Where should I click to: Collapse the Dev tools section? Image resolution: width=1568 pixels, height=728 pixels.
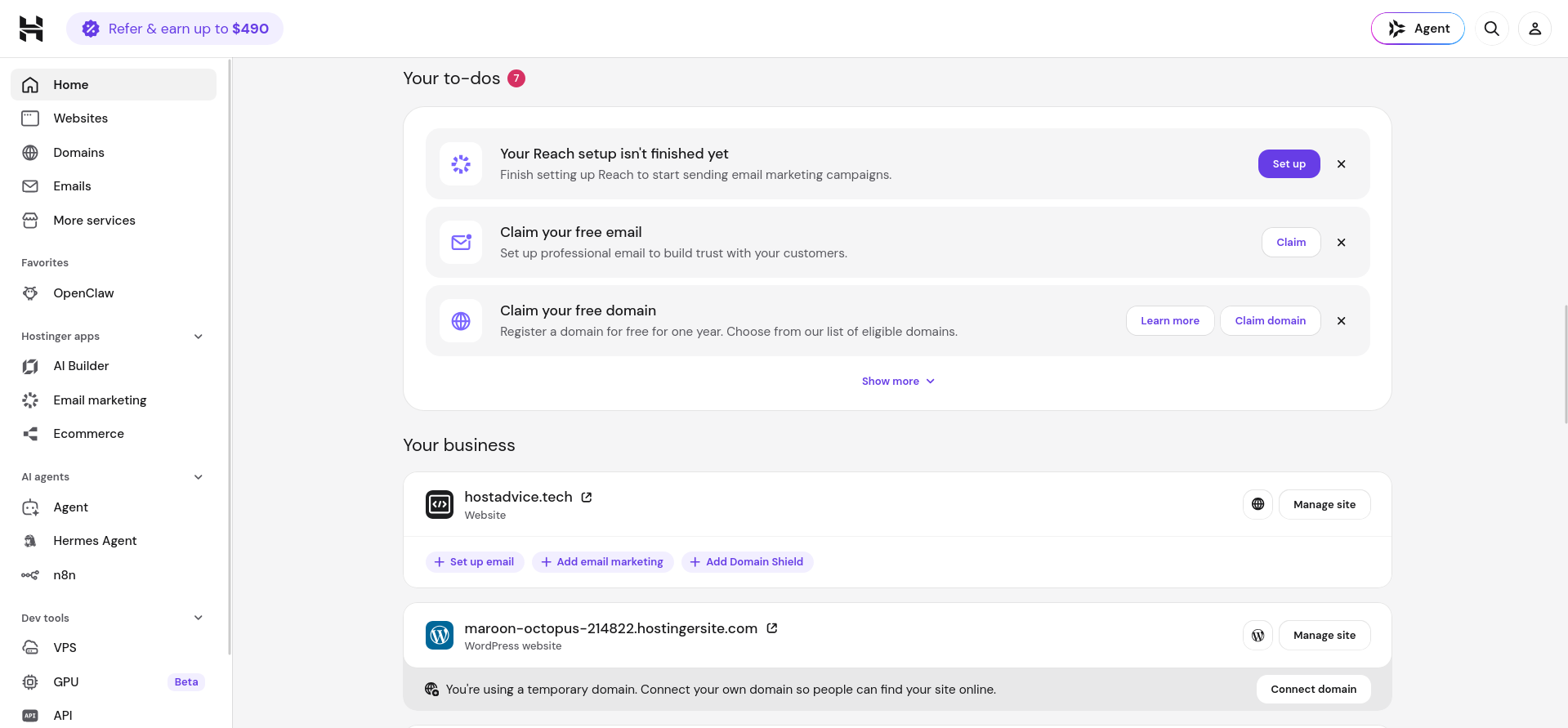(x=199, y=618)
